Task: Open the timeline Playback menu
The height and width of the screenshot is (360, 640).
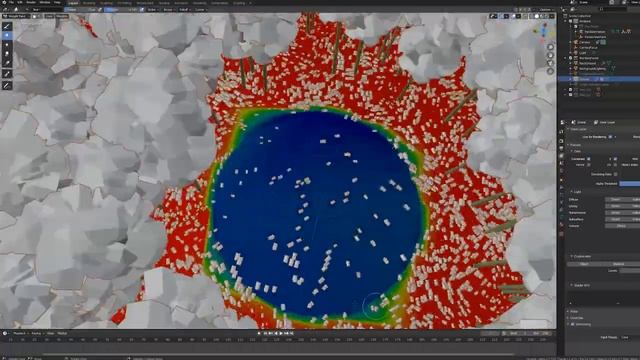Action: [19, 333]
